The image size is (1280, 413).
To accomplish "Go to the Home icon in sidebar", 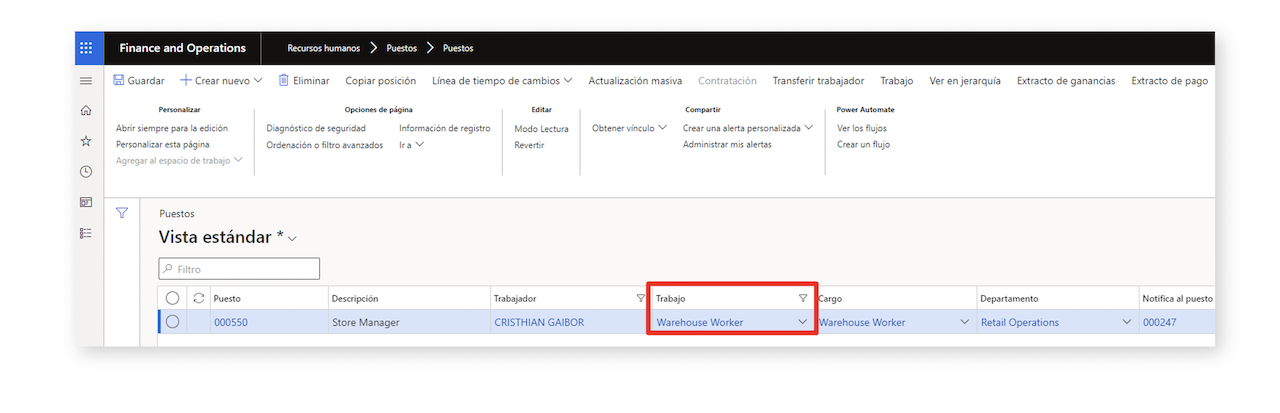I will point(86,111).
